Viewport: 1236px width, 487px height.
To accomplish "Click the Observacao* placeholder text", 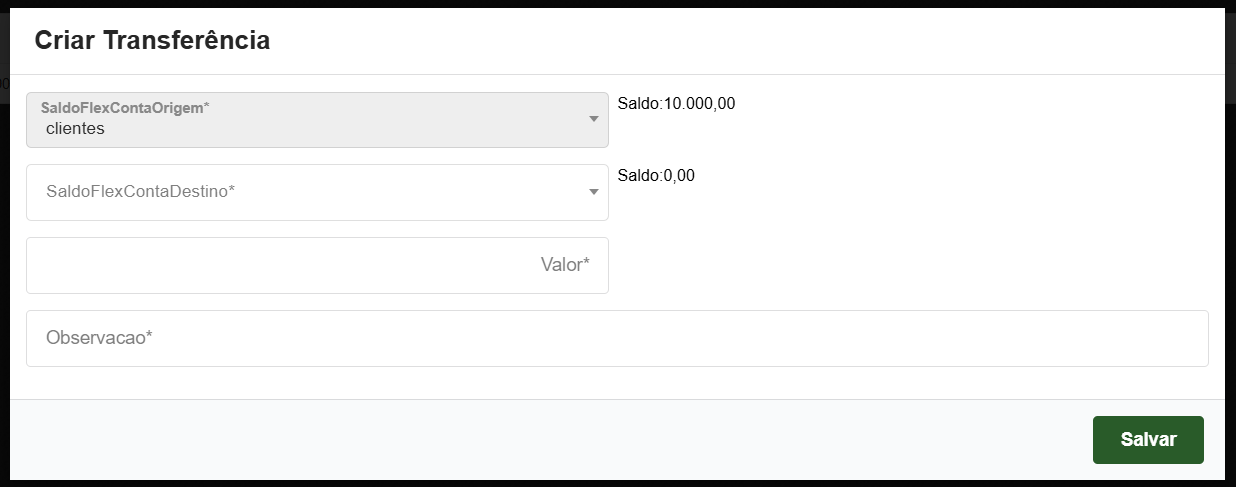I will click(99, 338).
